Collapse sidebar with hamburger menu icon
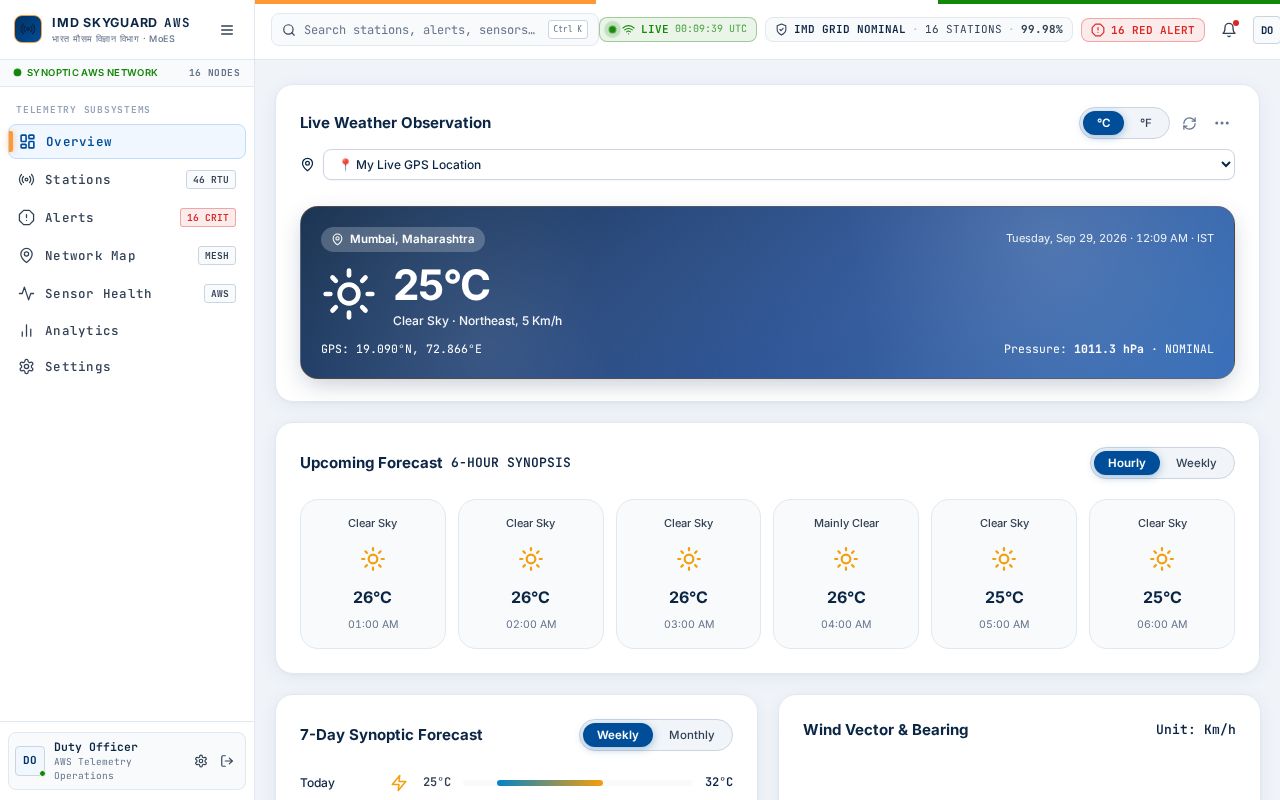Viewport: 1280px width, 800px height. tap(227, 30)
